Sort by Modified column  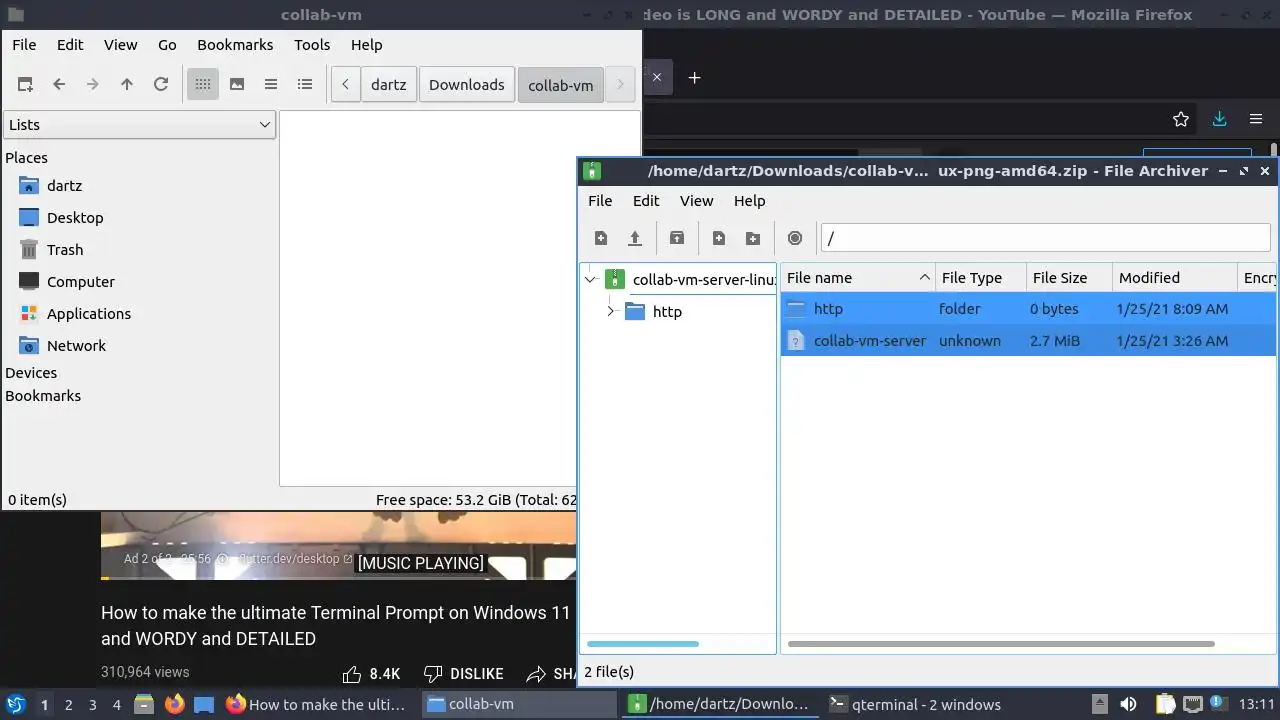click(1175, 278)
